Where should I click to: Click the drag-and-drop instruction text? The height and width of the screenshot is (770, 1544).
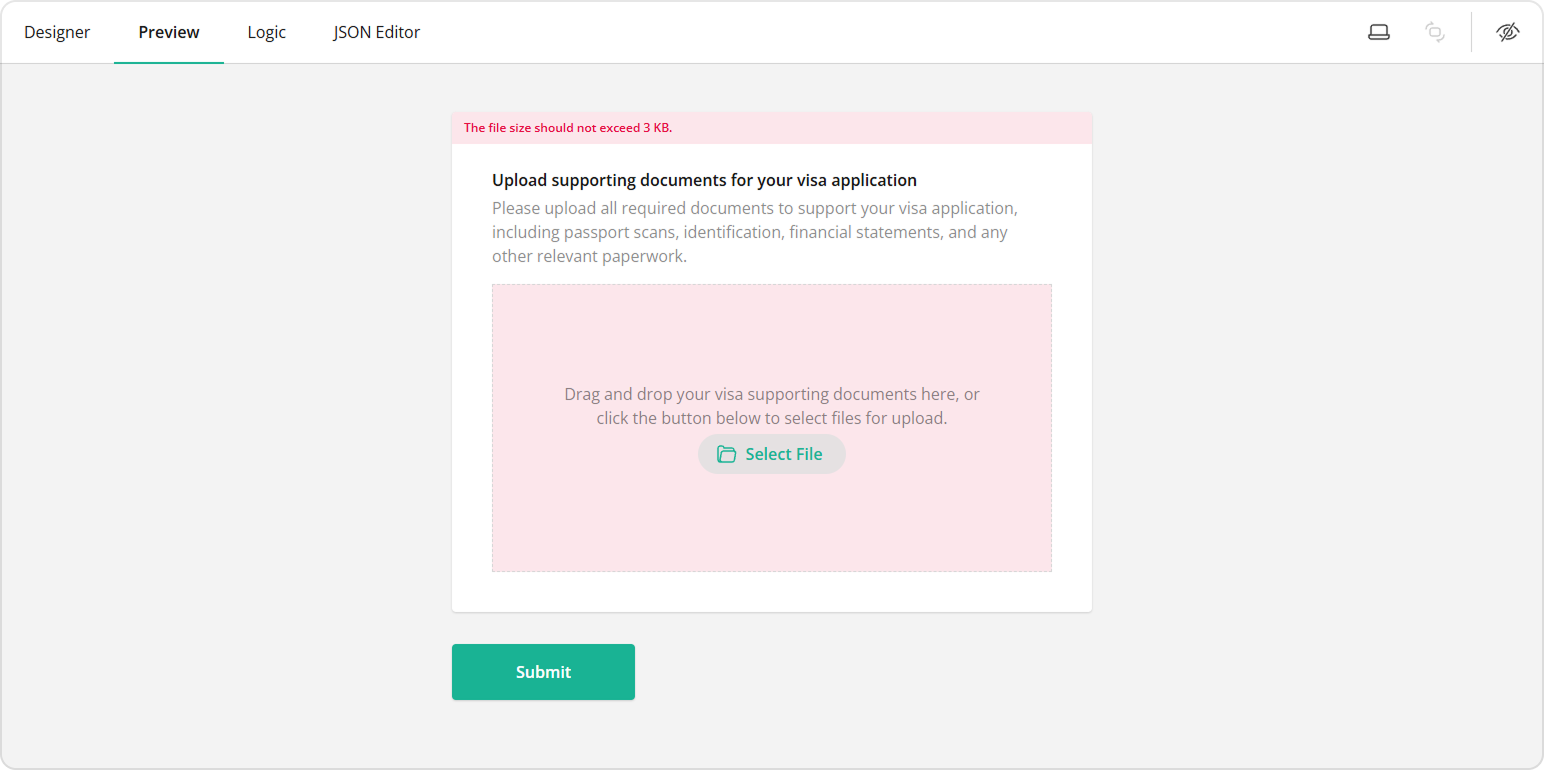click(x=771, y=405)
